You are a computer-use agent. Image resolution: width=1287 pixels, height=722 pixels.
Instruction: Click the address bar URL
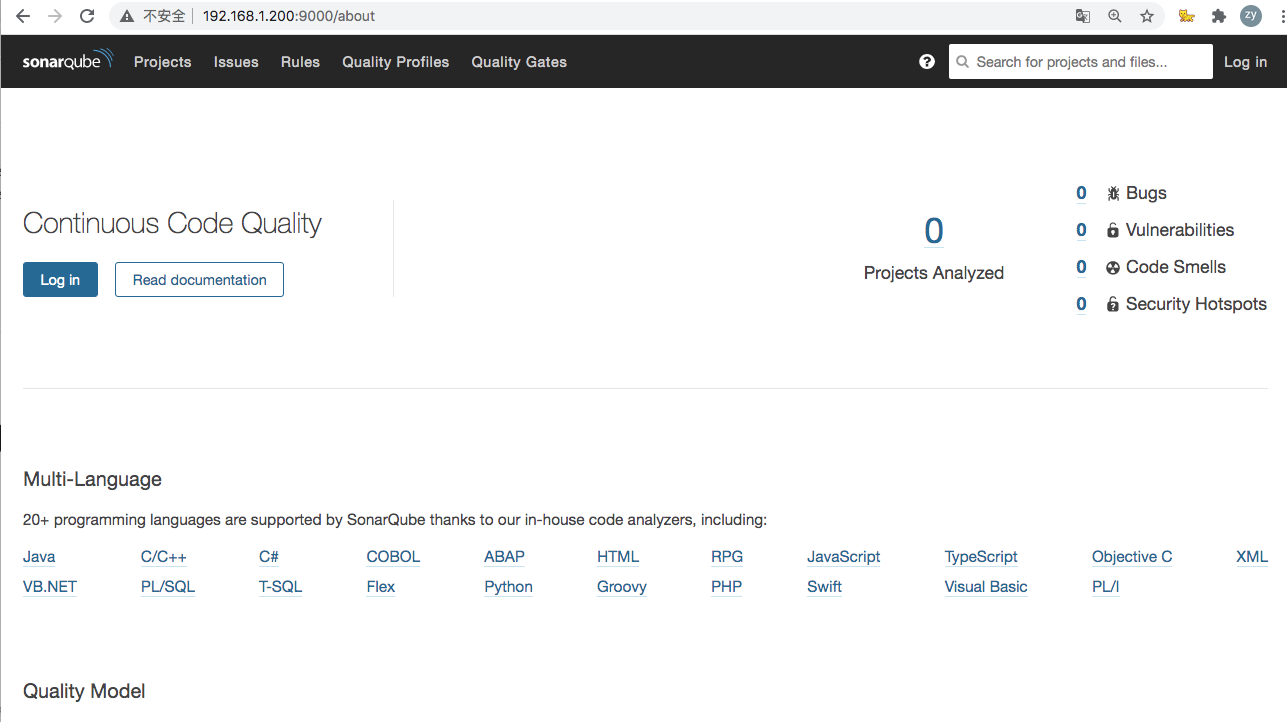coord(288,16)
